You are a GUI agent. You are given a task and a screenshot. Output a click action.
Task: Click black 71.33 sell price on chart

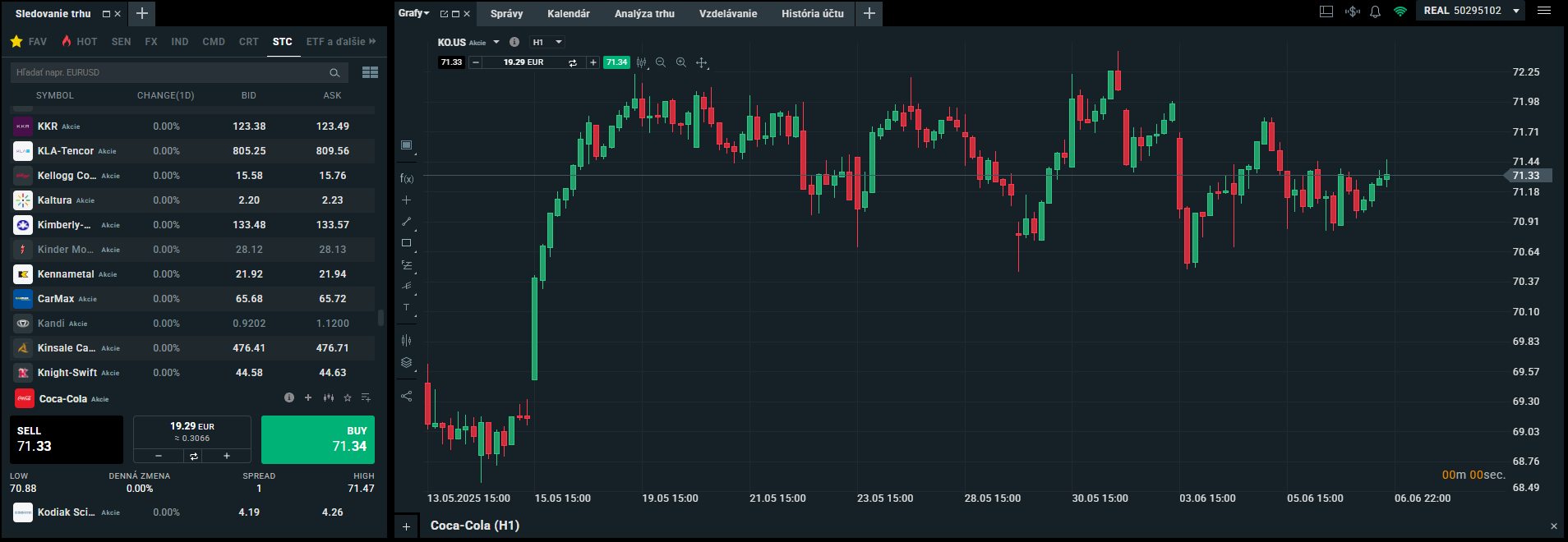(x=451, y=62)
